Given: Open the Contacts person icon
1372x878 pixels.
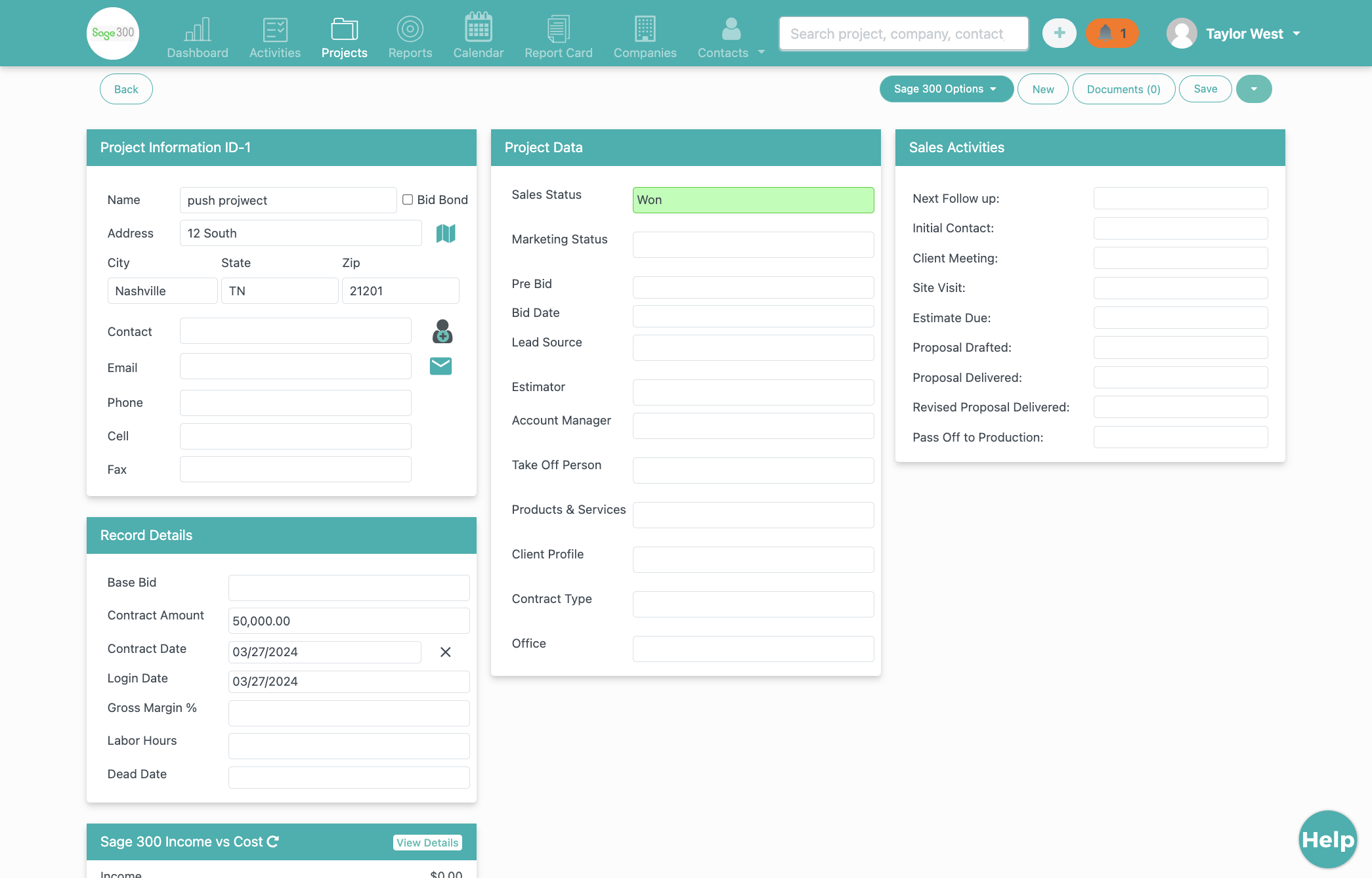Looking at the screenshot, I should (x=731, y=29).
